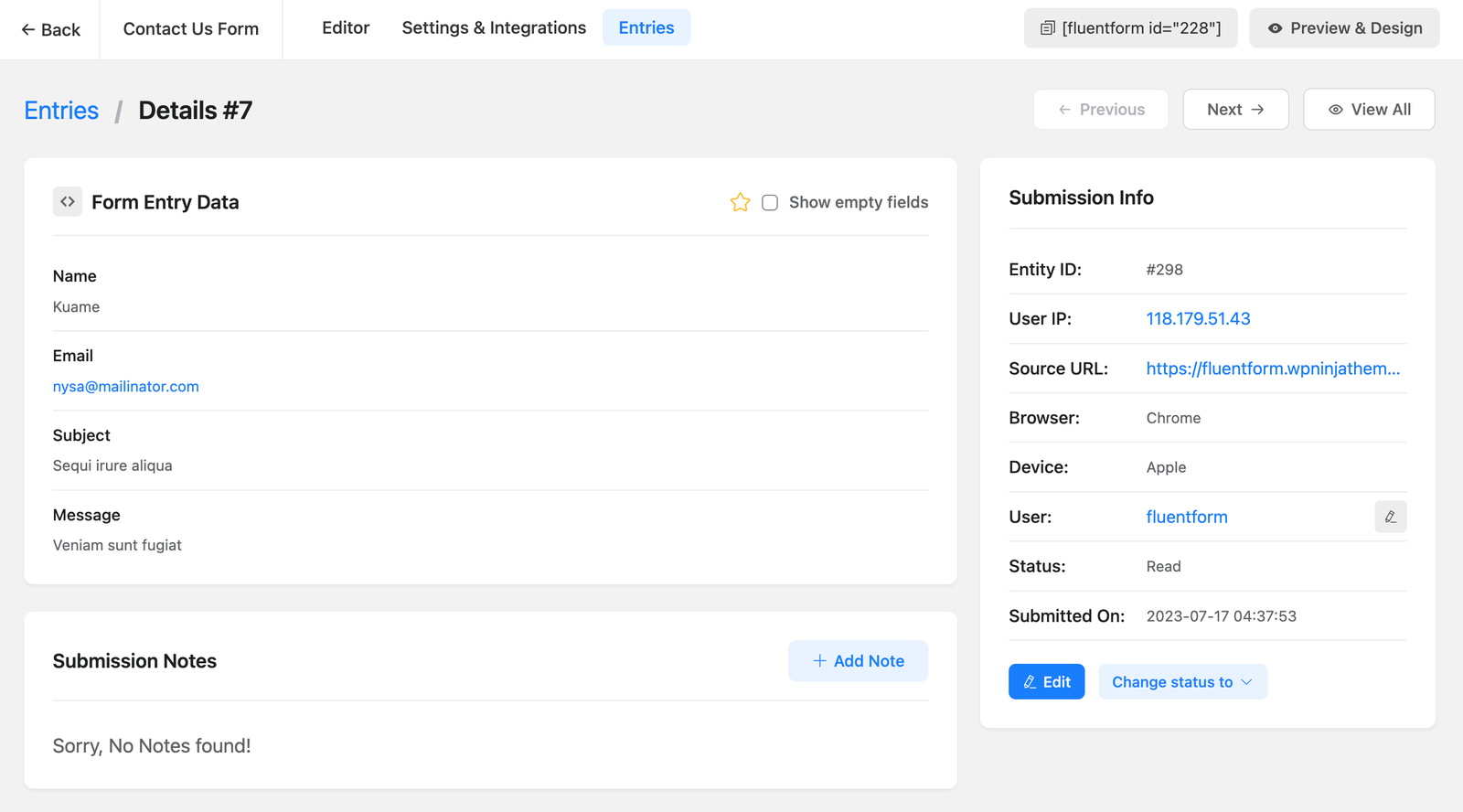Switch to the Editor tab

click(346, 28)
